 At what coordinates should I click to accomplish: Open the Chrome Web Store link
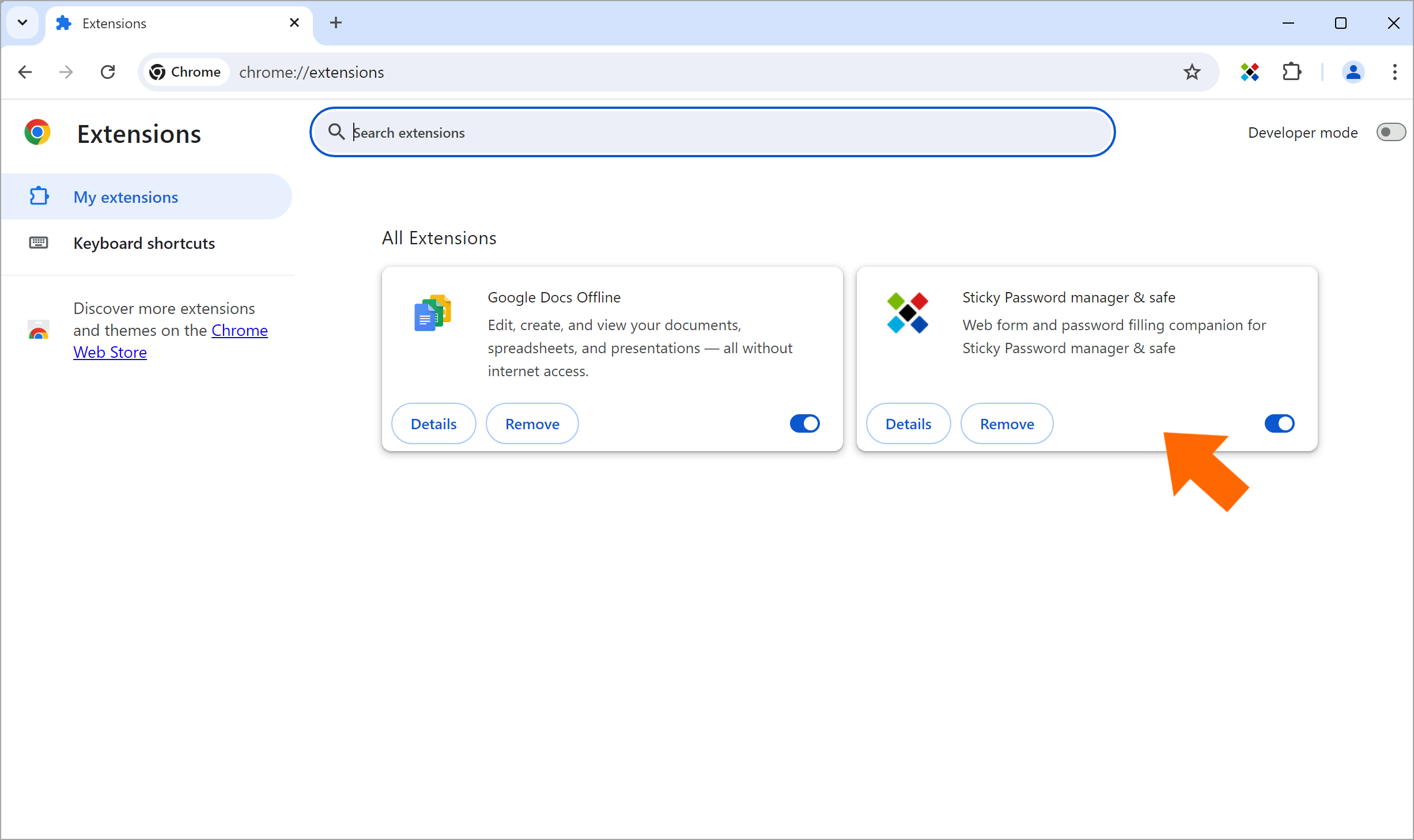click(x=171, y=341)
